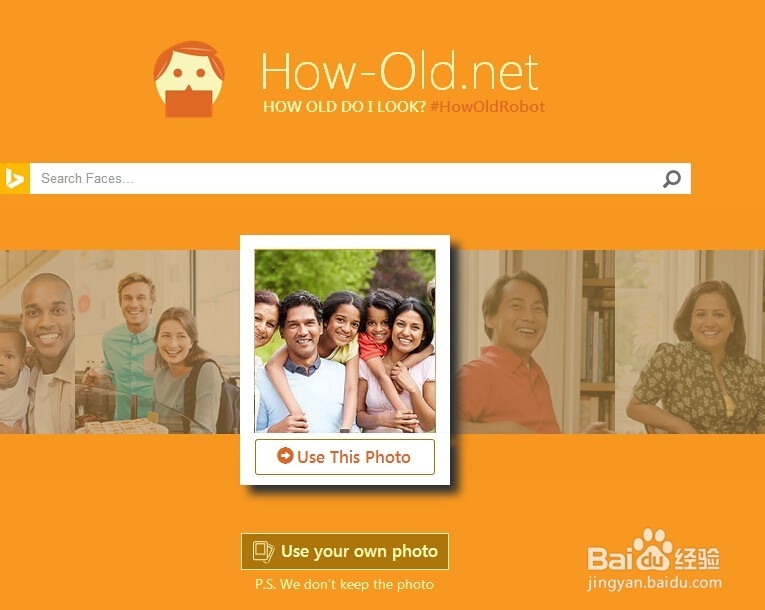The image size is (765, 610).
Task: Click the magnifying glass search icon
Action: coord(672,179)
